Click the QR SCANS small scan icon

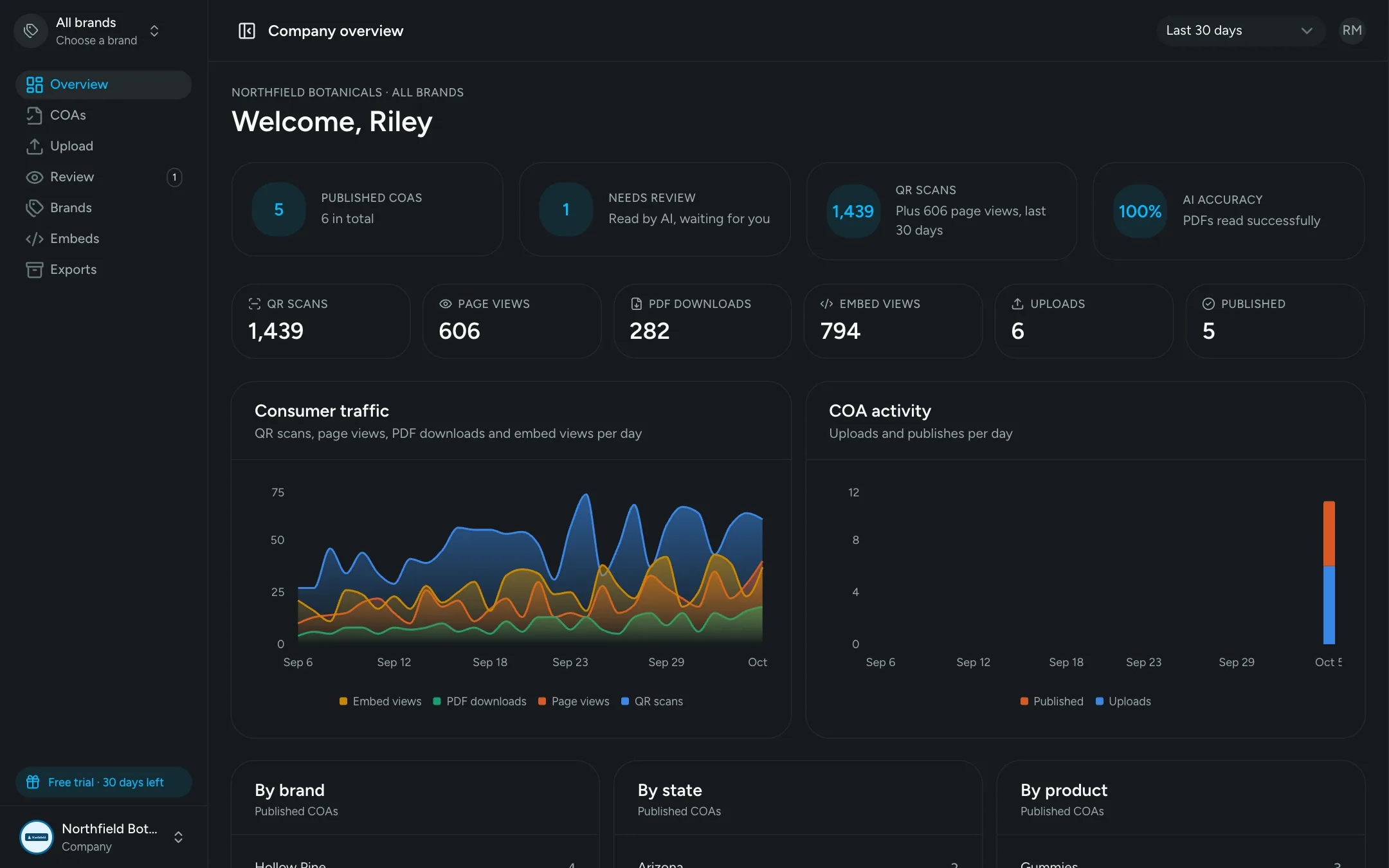pyautogui.click(x=255, y=303)
